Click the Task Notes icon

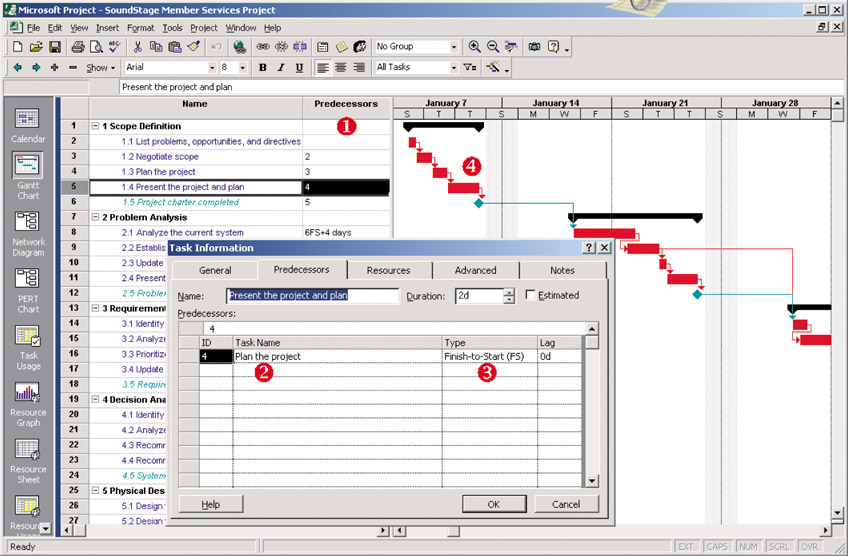click(x=341, y=47)
